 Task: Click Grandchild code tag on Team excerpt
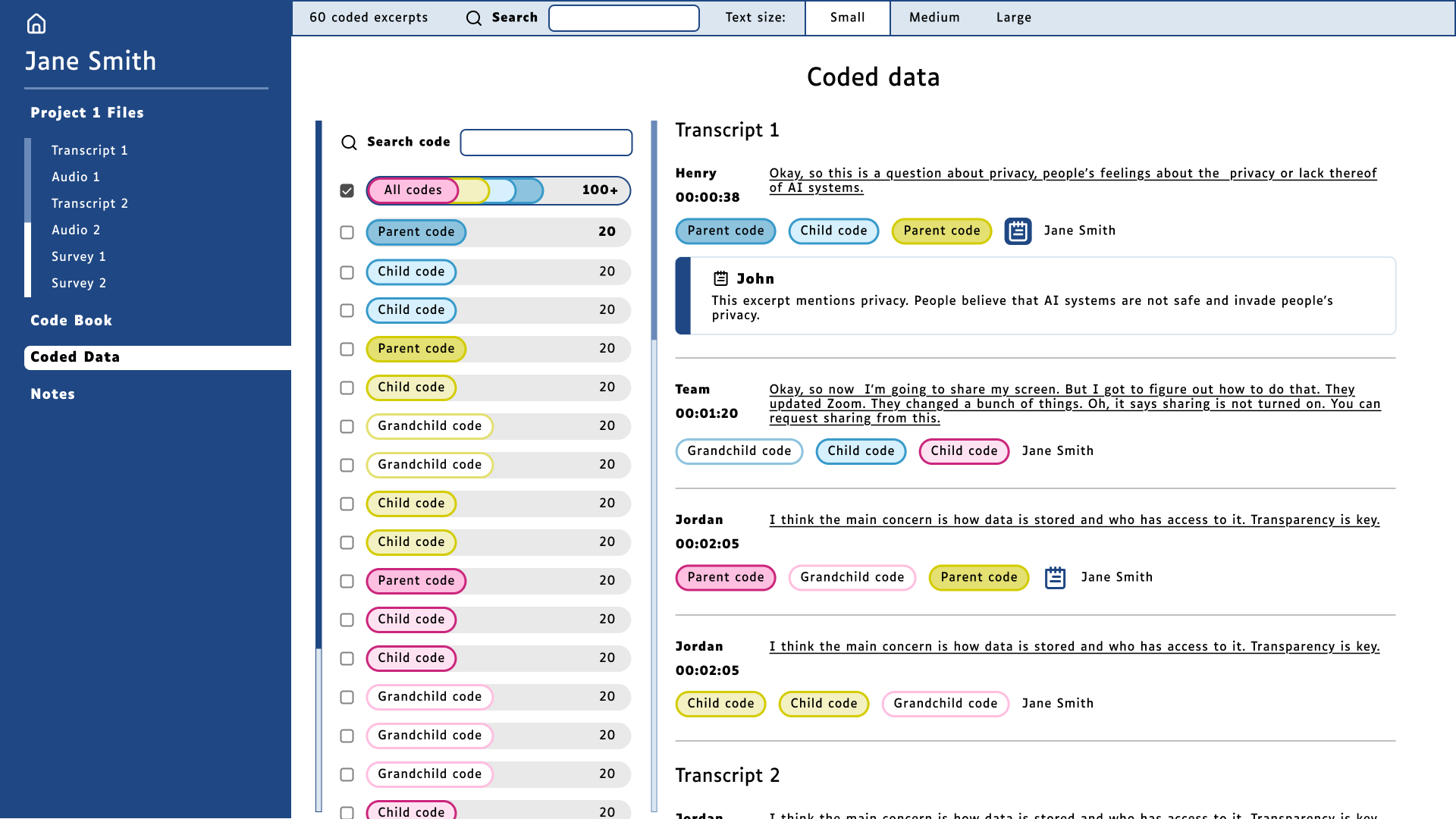(739, 451)
